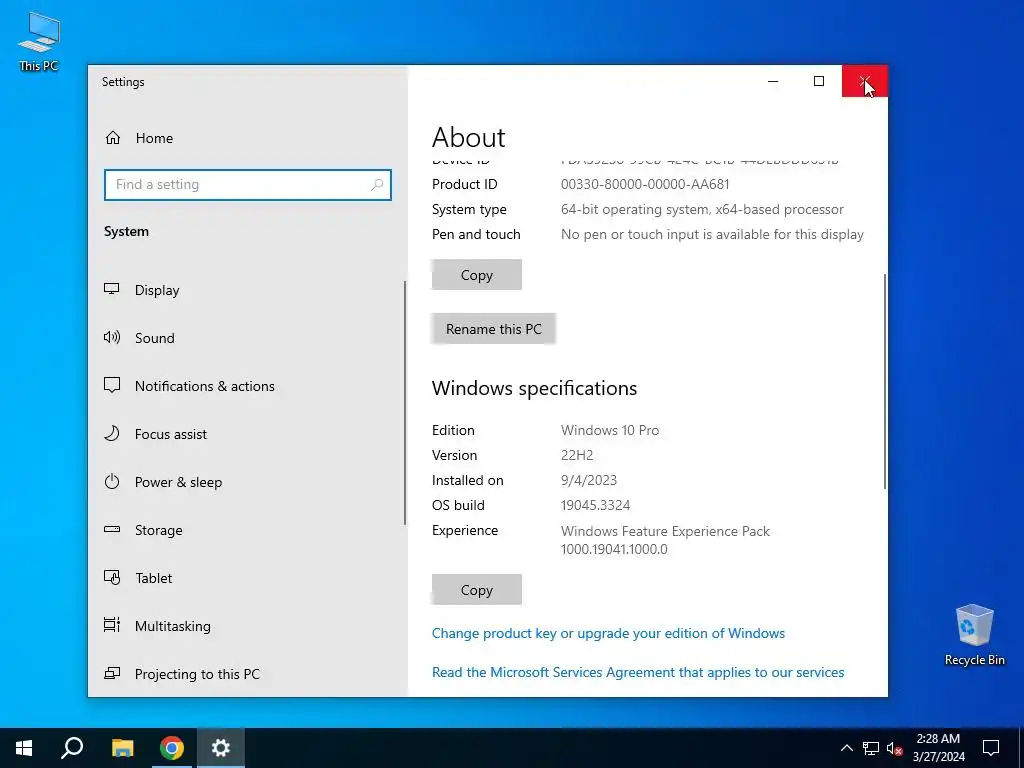Click the Display monitor icon
This screenshot has width=1024, height=768.
112,289
